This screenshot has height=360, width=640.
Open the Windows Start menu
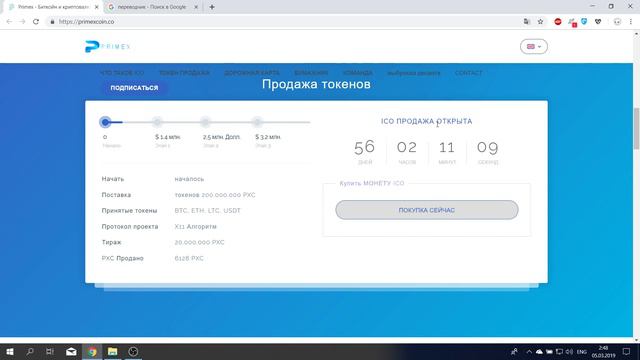pyautogui.click(x=10, y=351)
